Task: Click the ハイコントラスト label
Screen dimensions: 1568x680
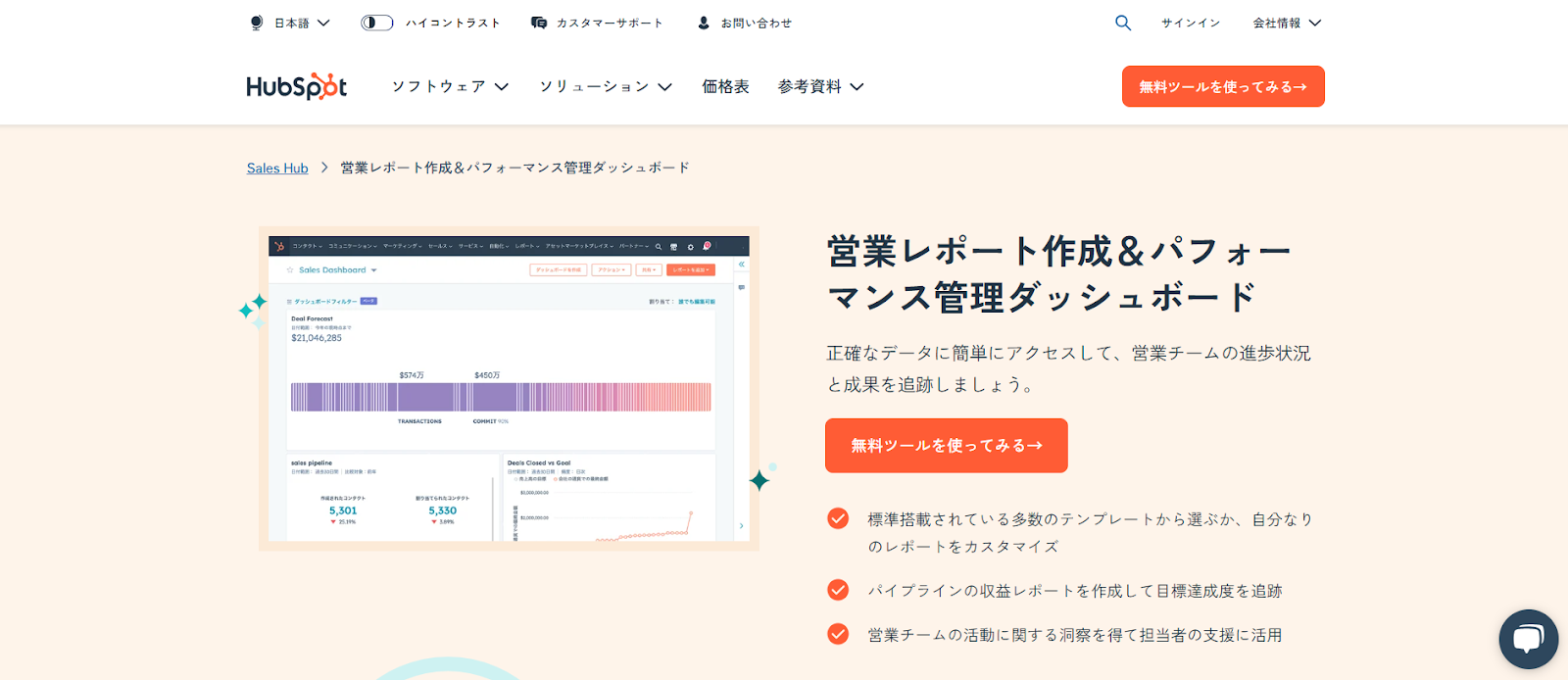Action: pyautogui.click(x=453, y=23)
